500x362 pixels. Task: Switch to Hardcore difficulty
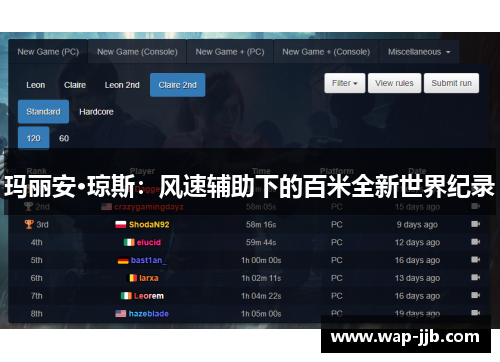(x=96, y=112)
